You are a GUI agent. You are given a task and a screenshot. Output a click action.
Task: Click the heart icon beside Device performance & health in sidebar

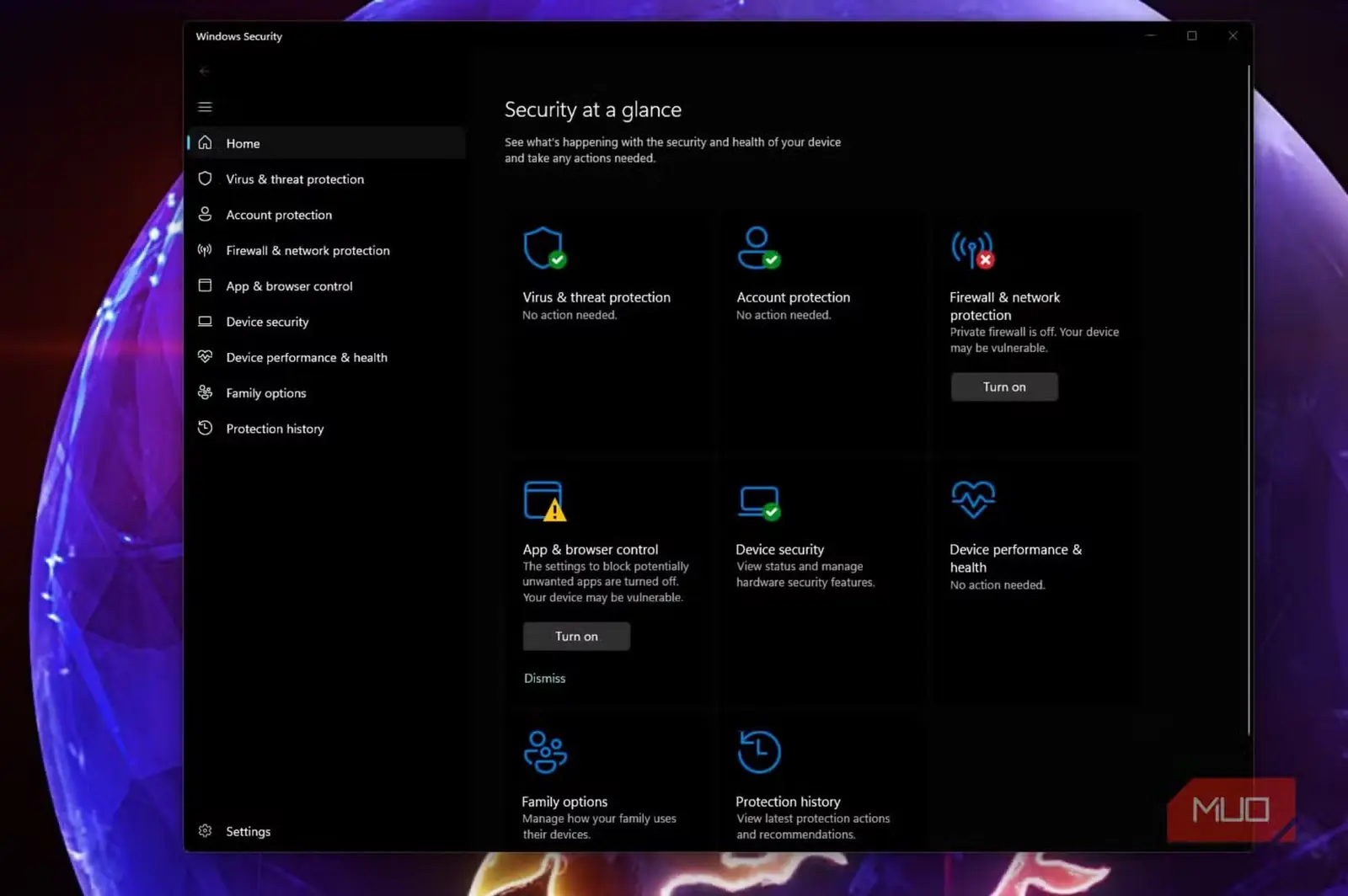(205, 357)
